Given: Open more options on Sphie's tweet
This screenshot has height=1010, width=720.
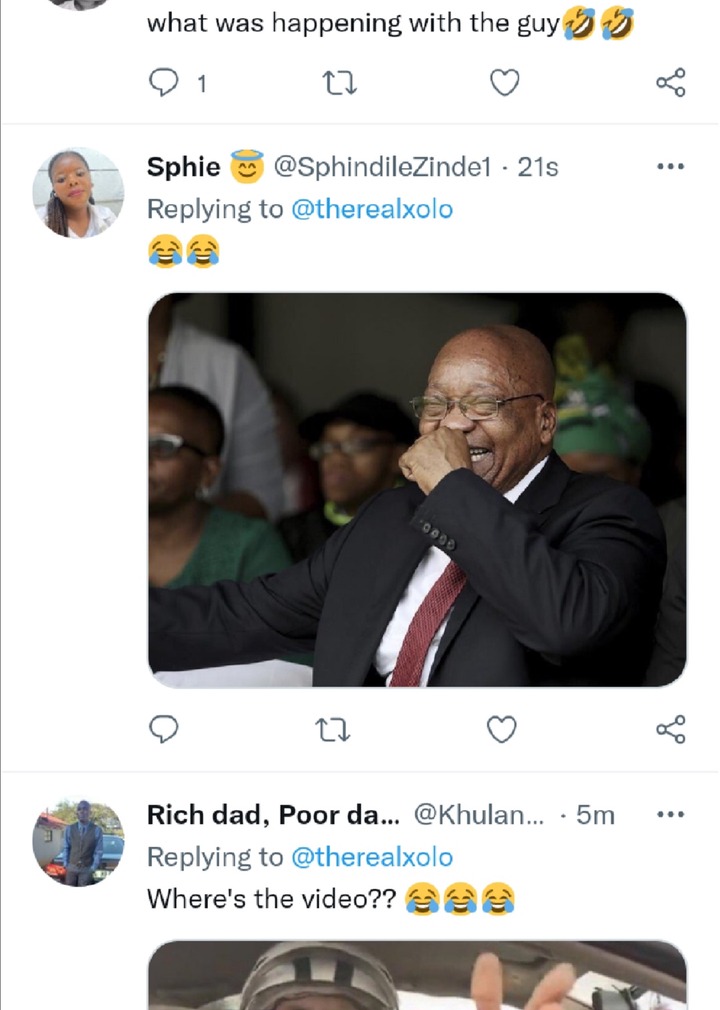Looking at the screenshot, I should pos(669,168).
